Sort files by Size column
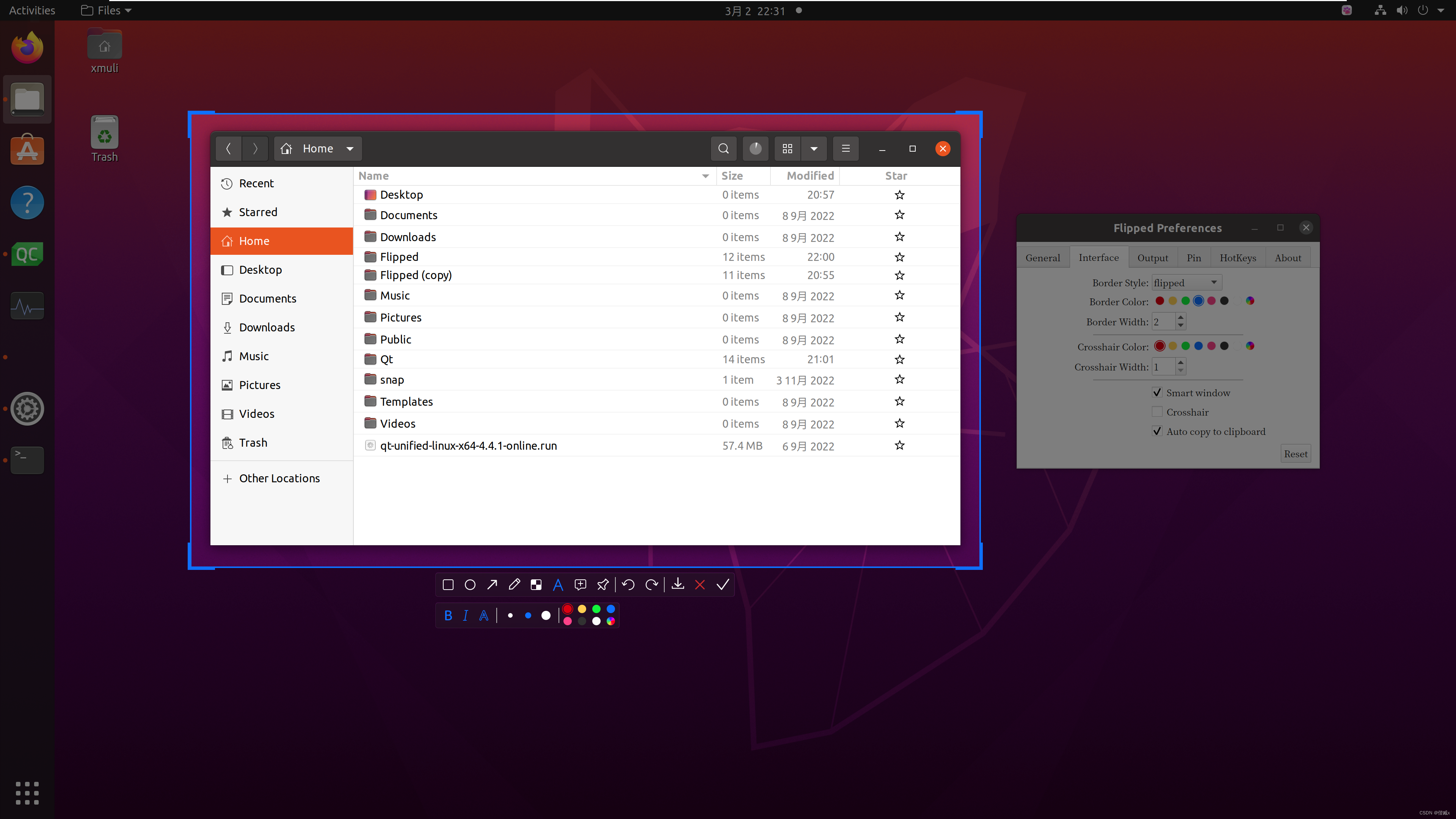Viewport: 1456px width, 819px height. tap(743, 176)
